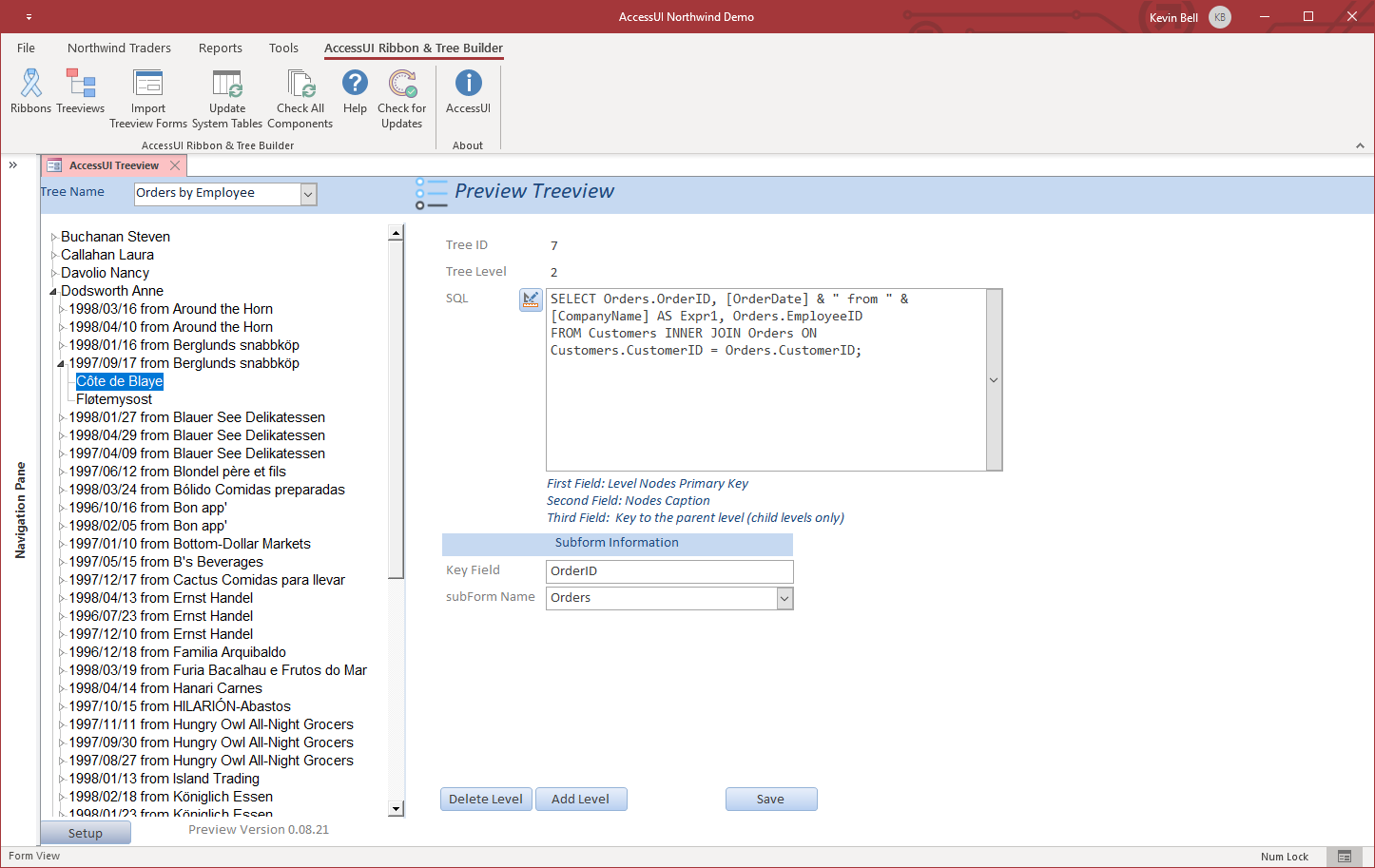Click the Key Field input OrderID
Image resolution: width=1375 pixels, height=868 pixels.
tap(669, 571)
